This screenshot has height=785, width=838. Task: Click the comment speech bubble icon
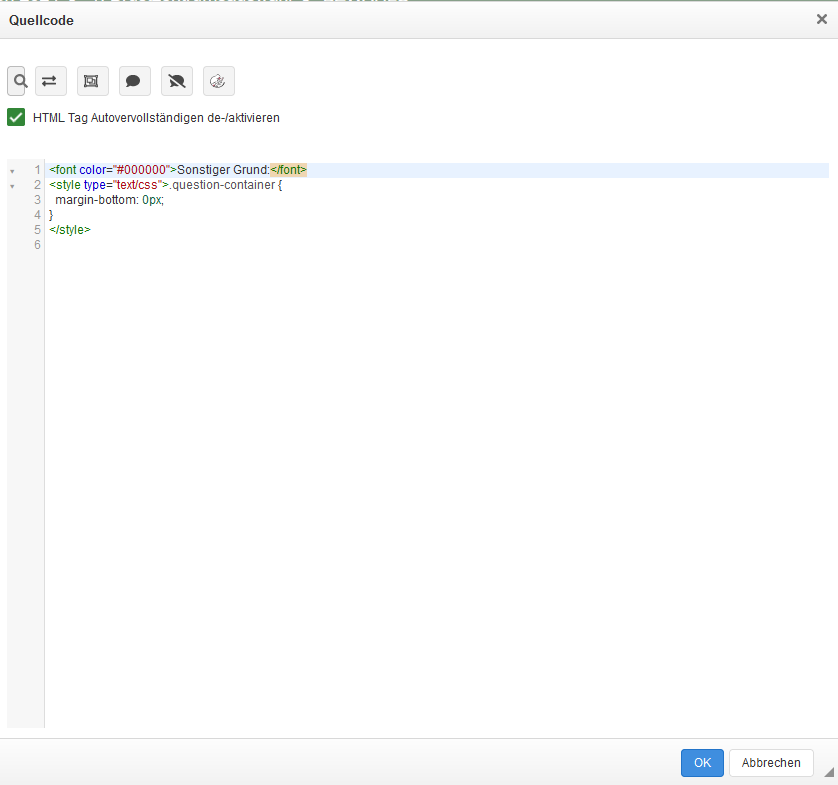coord(134,81)
